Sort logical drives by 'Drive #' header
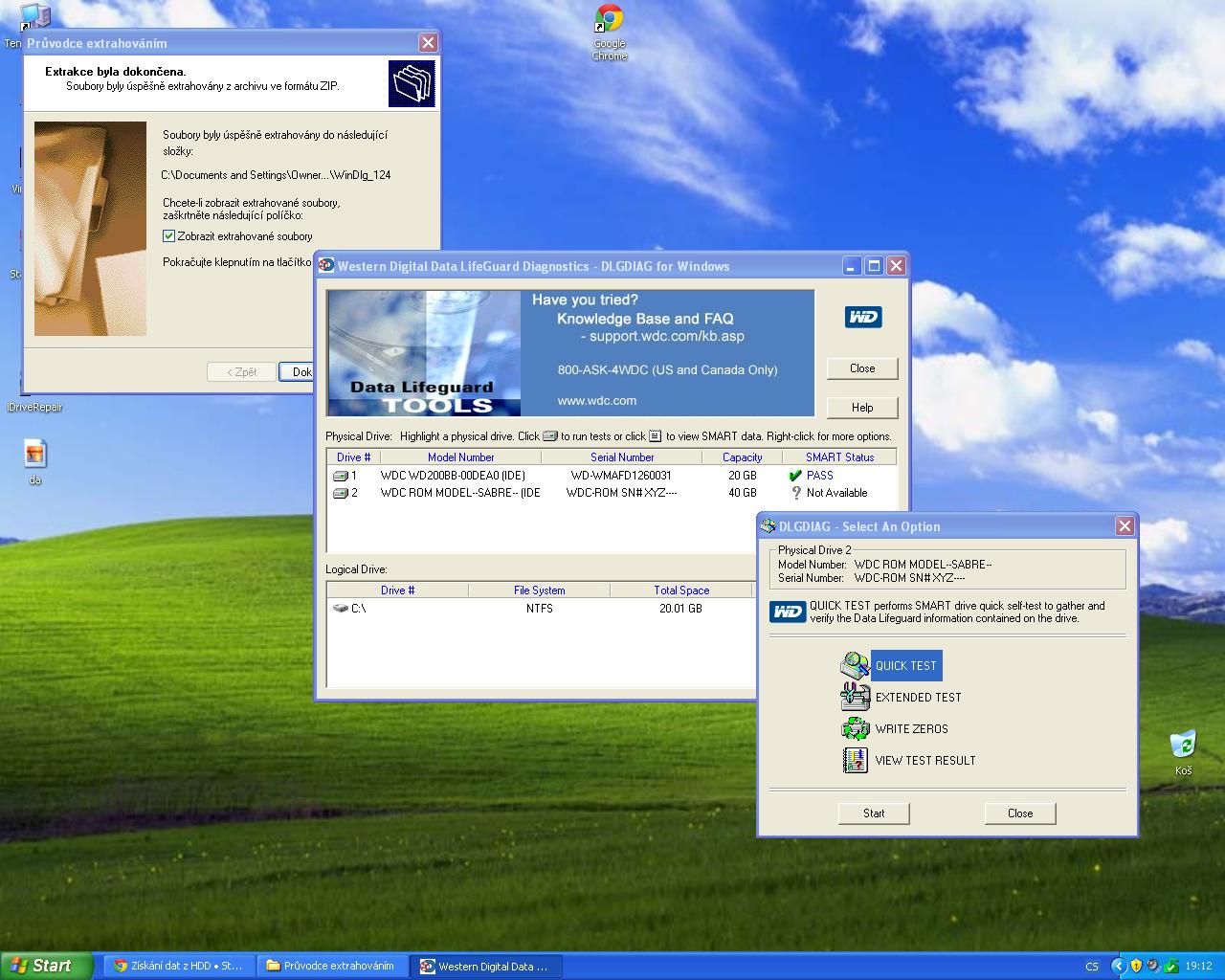Screen dimensions: 1225x980 (x=397, y=590)
